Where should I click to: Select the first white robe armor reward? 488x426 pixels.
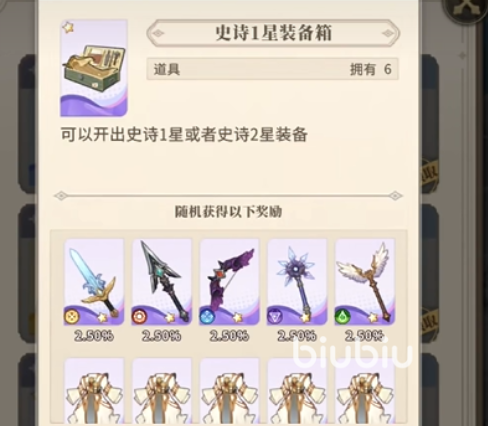[x=94, y=392]
